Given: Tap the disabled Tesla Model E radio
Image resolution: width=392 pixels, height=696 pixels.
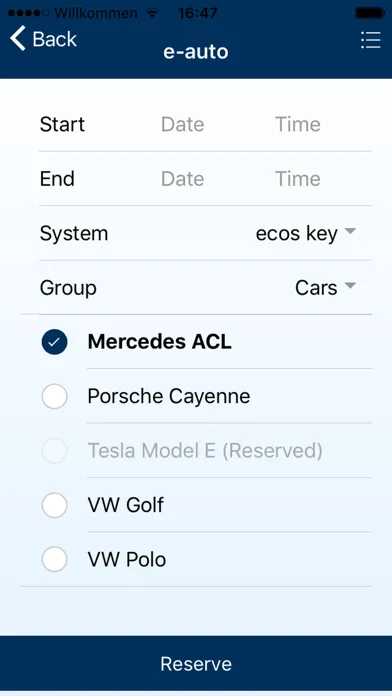Looking at the screenshot, I should [x=54, y=451].
